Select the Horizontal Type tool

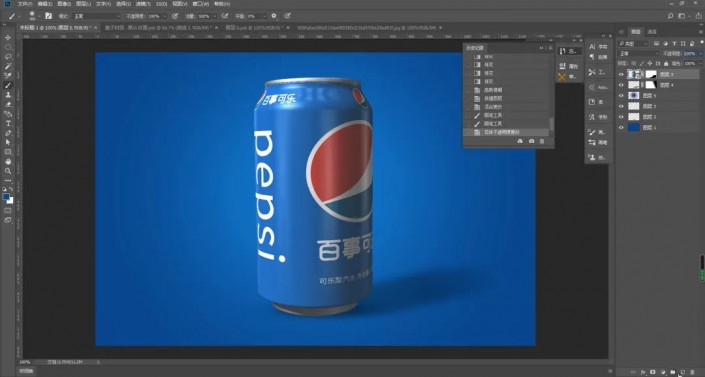pos(8,123)
